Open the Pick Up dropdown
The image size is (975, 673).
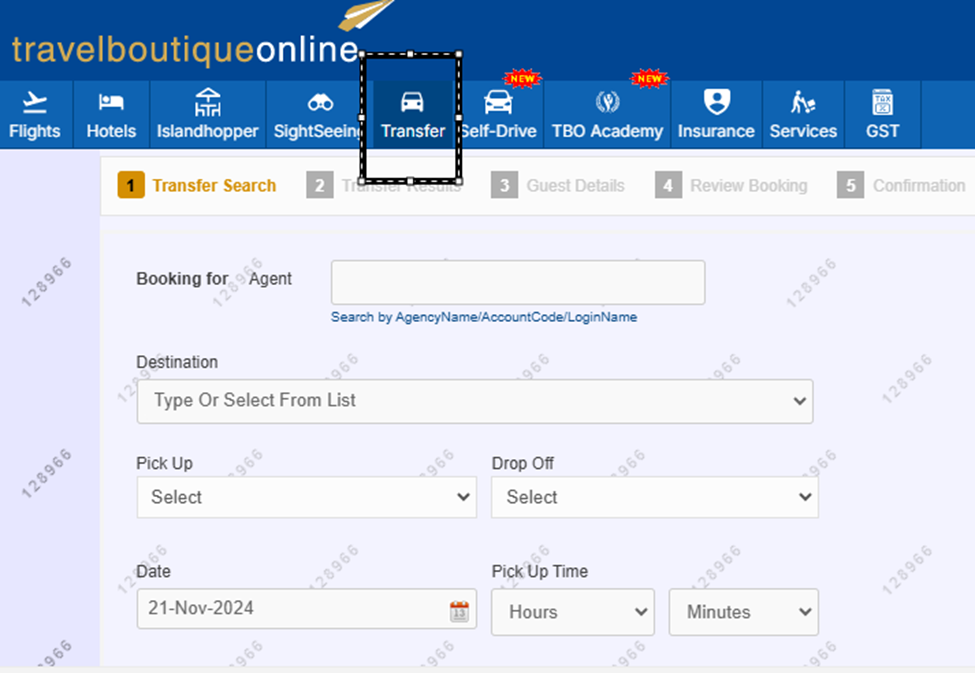tap(306, 497)
